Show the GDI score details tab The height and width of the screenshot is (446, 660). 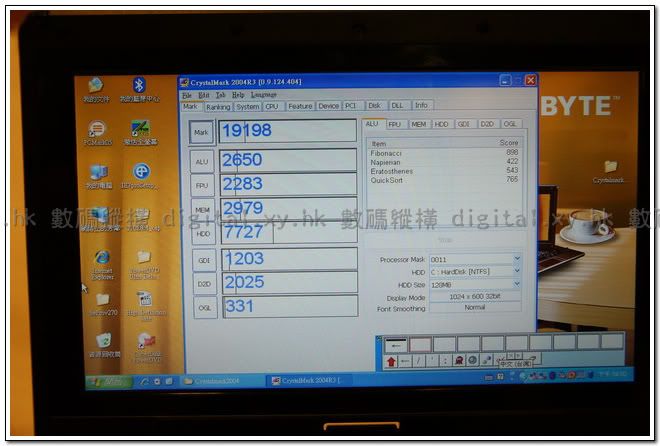[x=465, y=124]
